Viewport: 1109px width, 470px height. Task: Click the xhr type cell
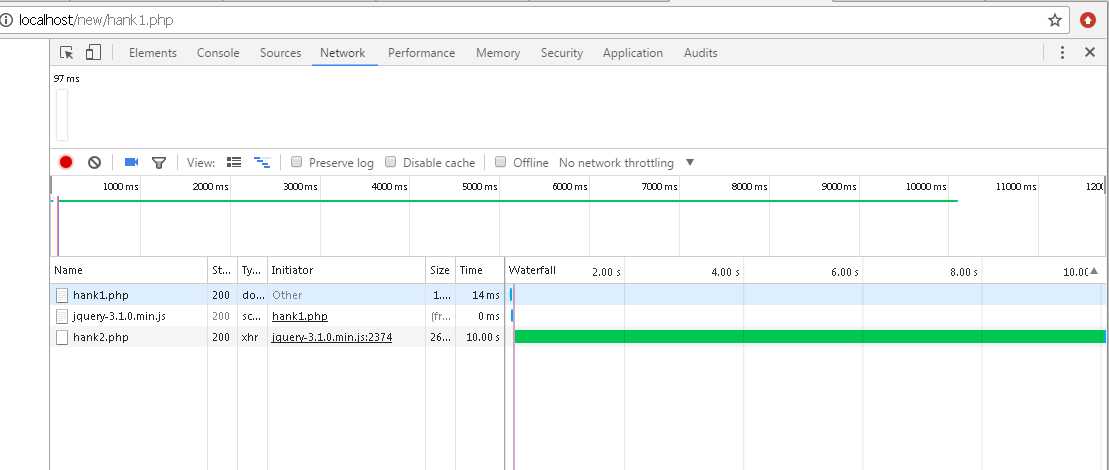pos(252,337)
